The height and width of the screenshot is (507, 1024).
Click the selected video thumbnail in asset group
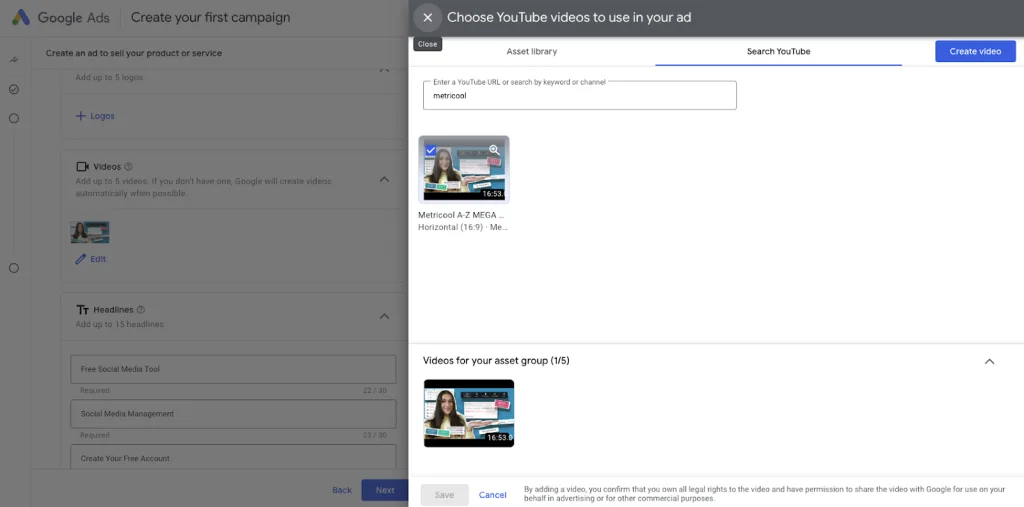click(469, 414)
